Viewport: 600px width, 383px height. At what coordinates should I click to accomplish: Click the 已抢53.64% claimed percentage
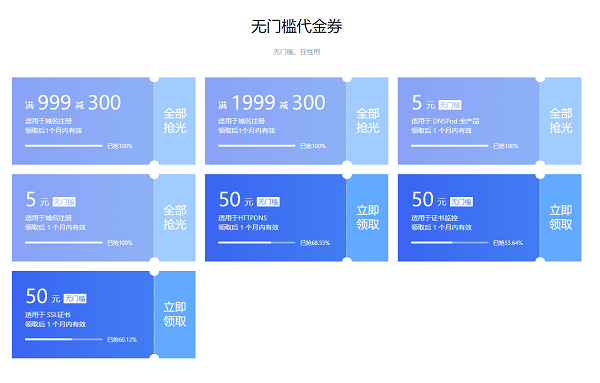[508, 243]
